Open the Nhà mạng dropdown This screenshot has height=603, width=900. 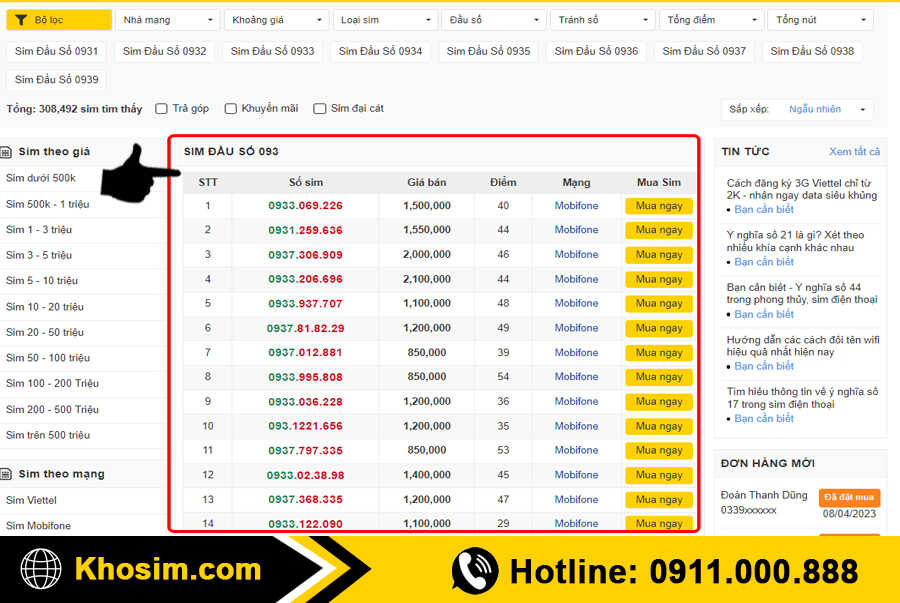(x=167, y=20)
